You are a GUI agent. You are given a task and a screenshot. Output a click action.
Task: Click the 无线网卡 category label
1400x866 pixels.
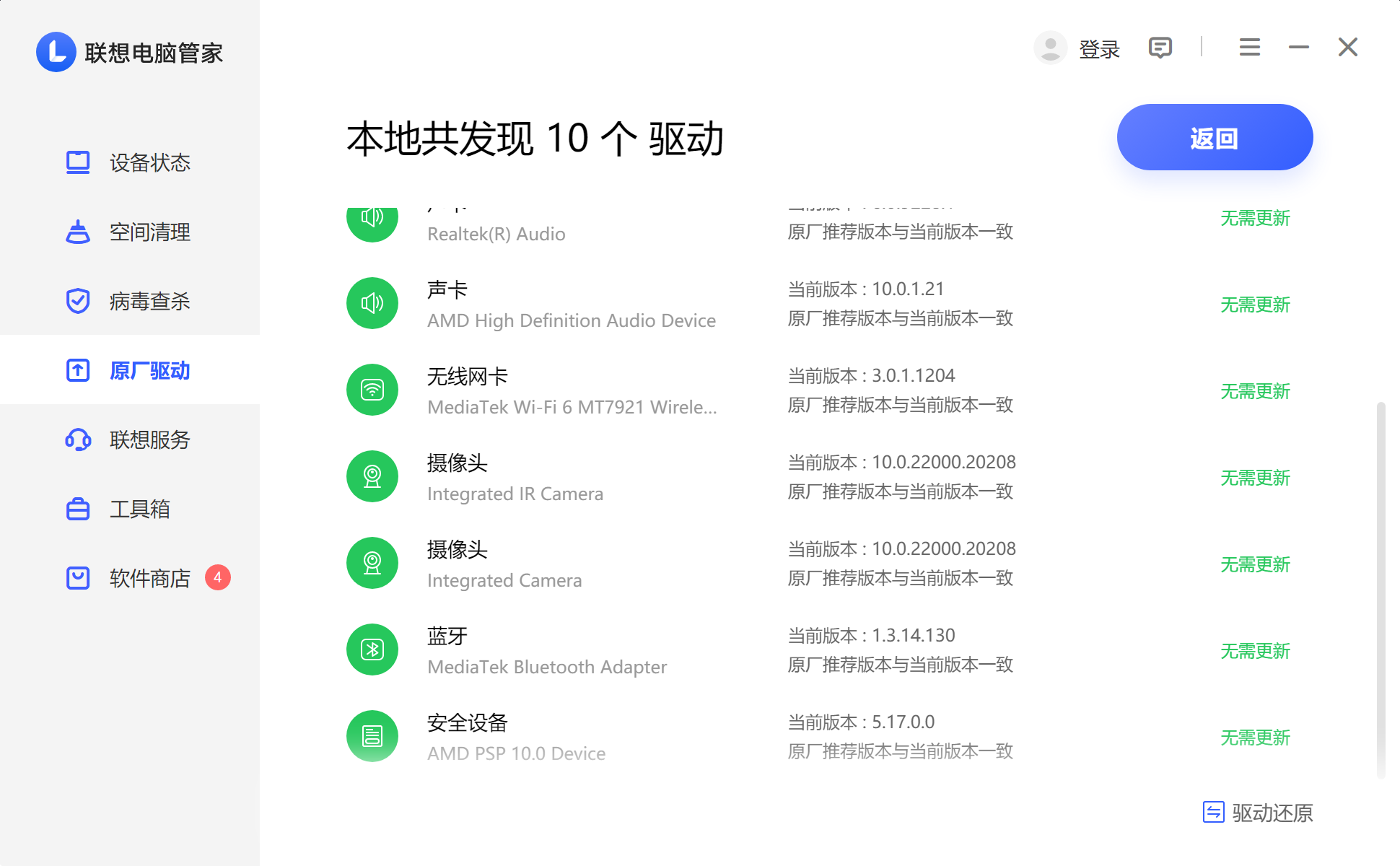[468, 376]
